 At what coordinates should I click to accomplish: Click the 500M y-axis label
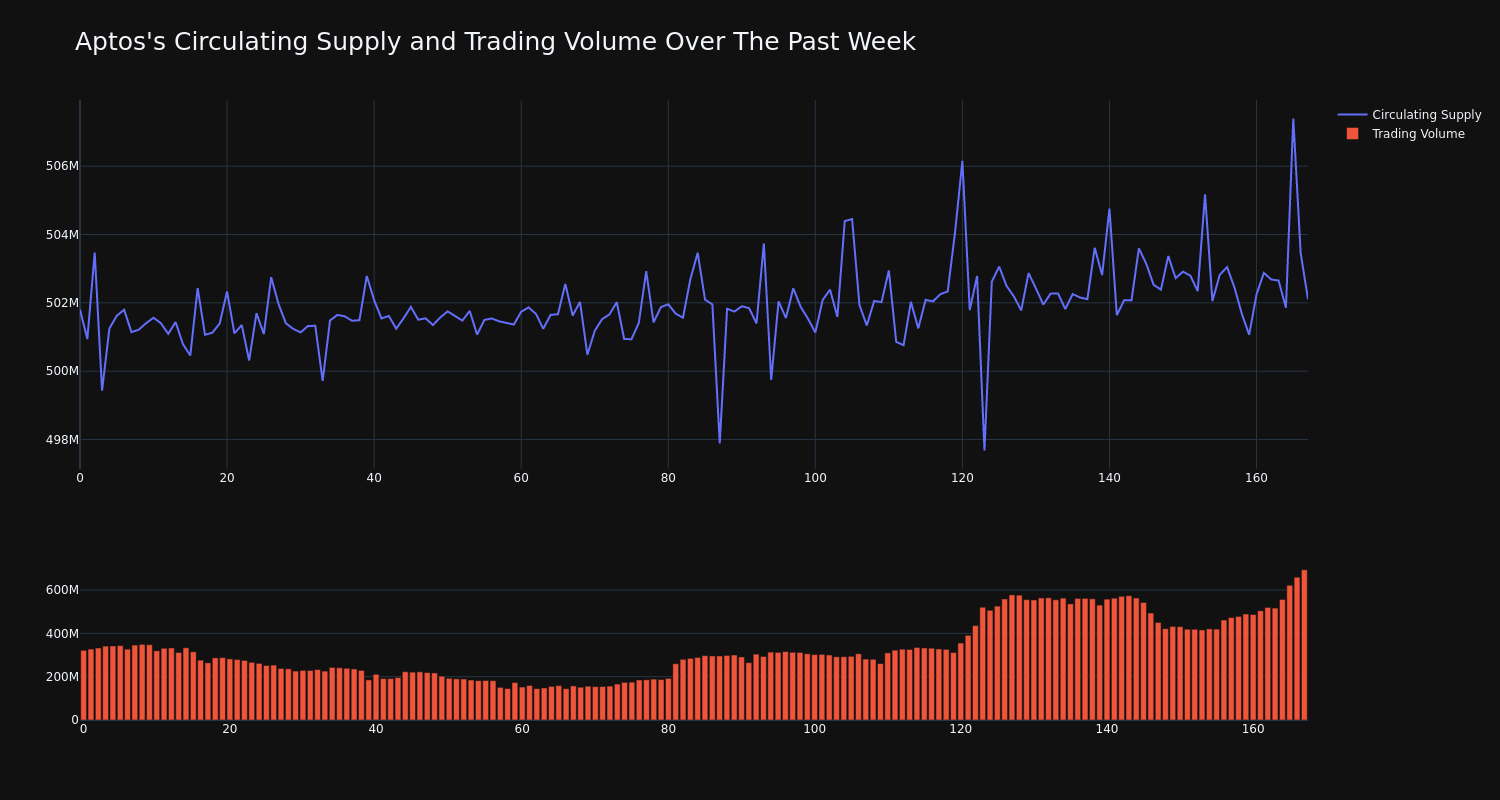click(62, 371)
